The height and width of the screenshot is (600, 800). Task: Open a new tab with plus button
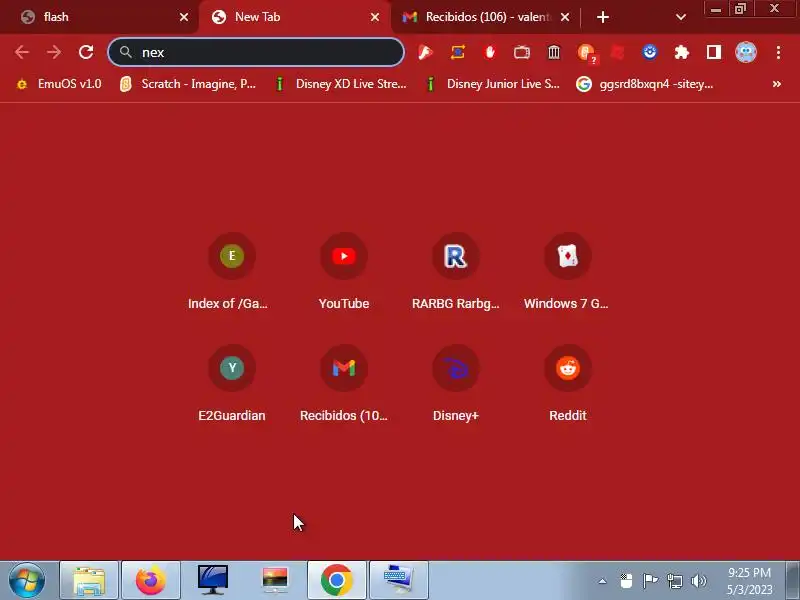pos(603,17)
